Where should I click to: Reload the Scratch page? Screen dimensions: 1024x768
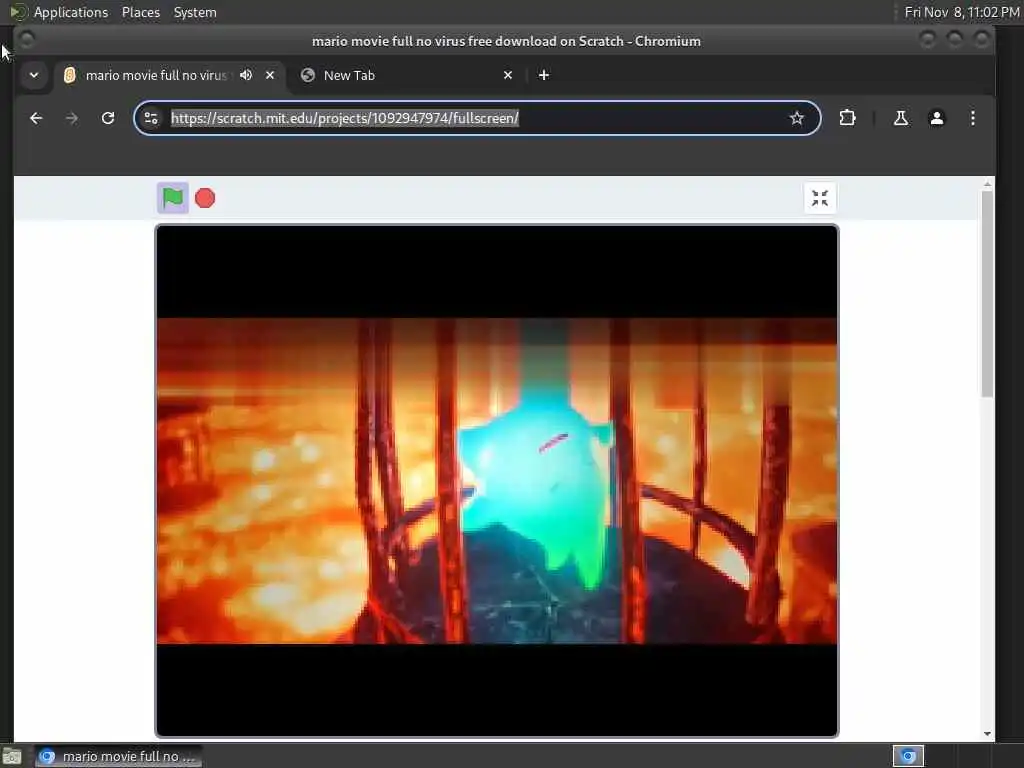(108, 118)
